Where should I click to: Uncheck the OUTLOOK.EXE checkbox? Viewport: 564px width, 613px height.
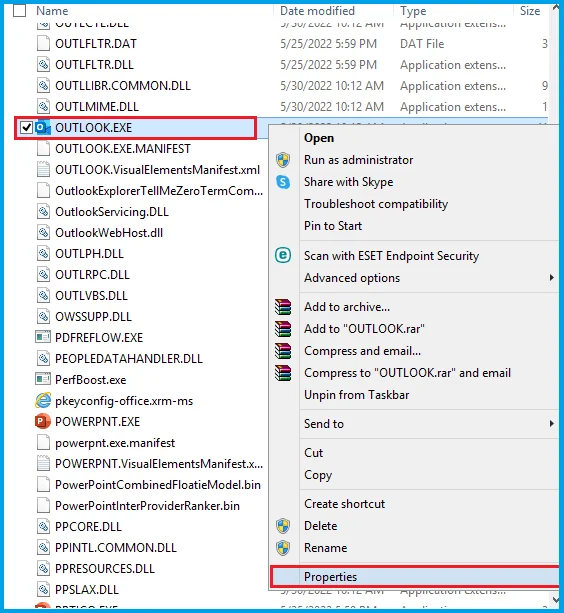point(26,127)
